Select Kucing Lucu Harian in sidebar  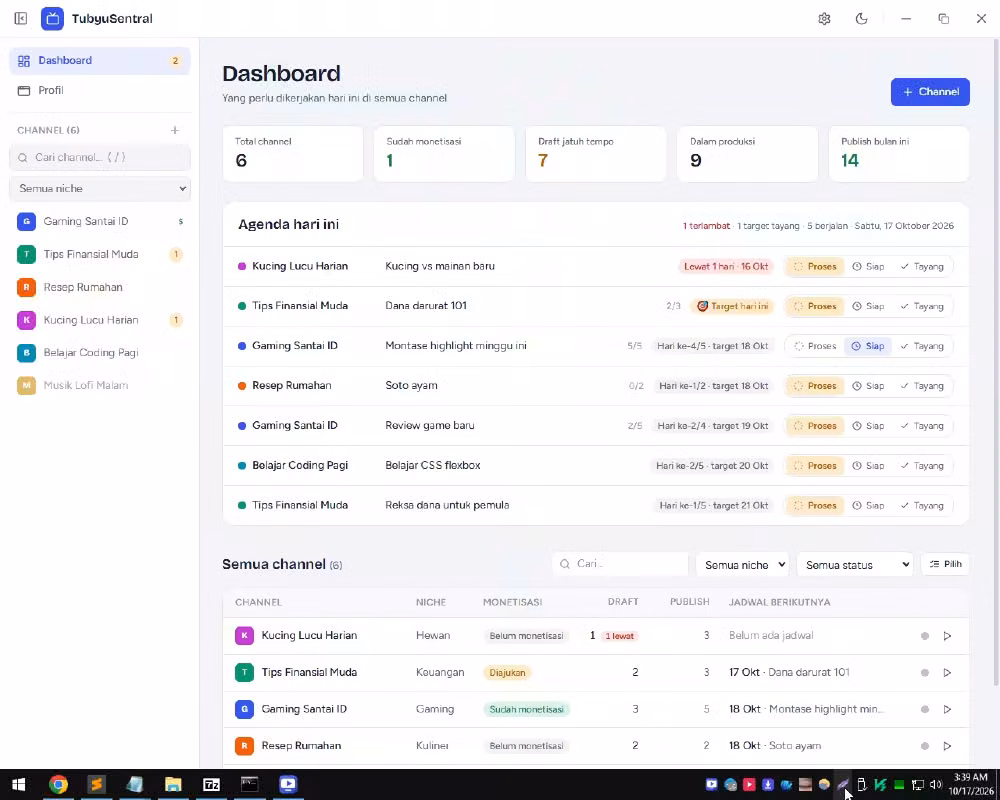[x=99, y=320]
